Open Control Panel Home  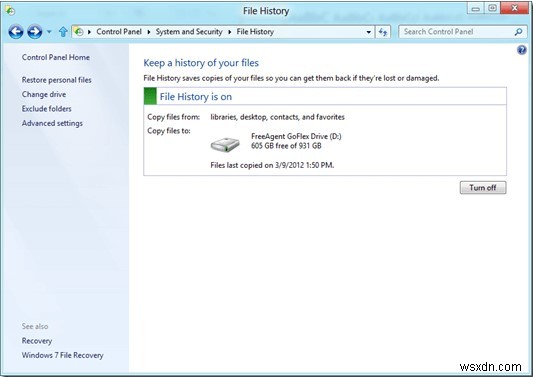click(56, 57)
